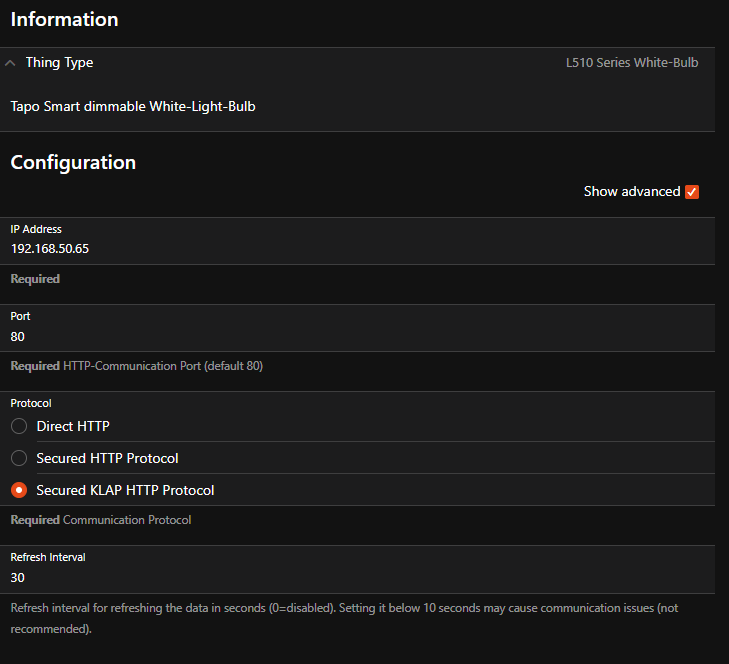This screenshot has width=729, height=664.
Task: Click the Port field label
Action: click(x=21, y=316)
